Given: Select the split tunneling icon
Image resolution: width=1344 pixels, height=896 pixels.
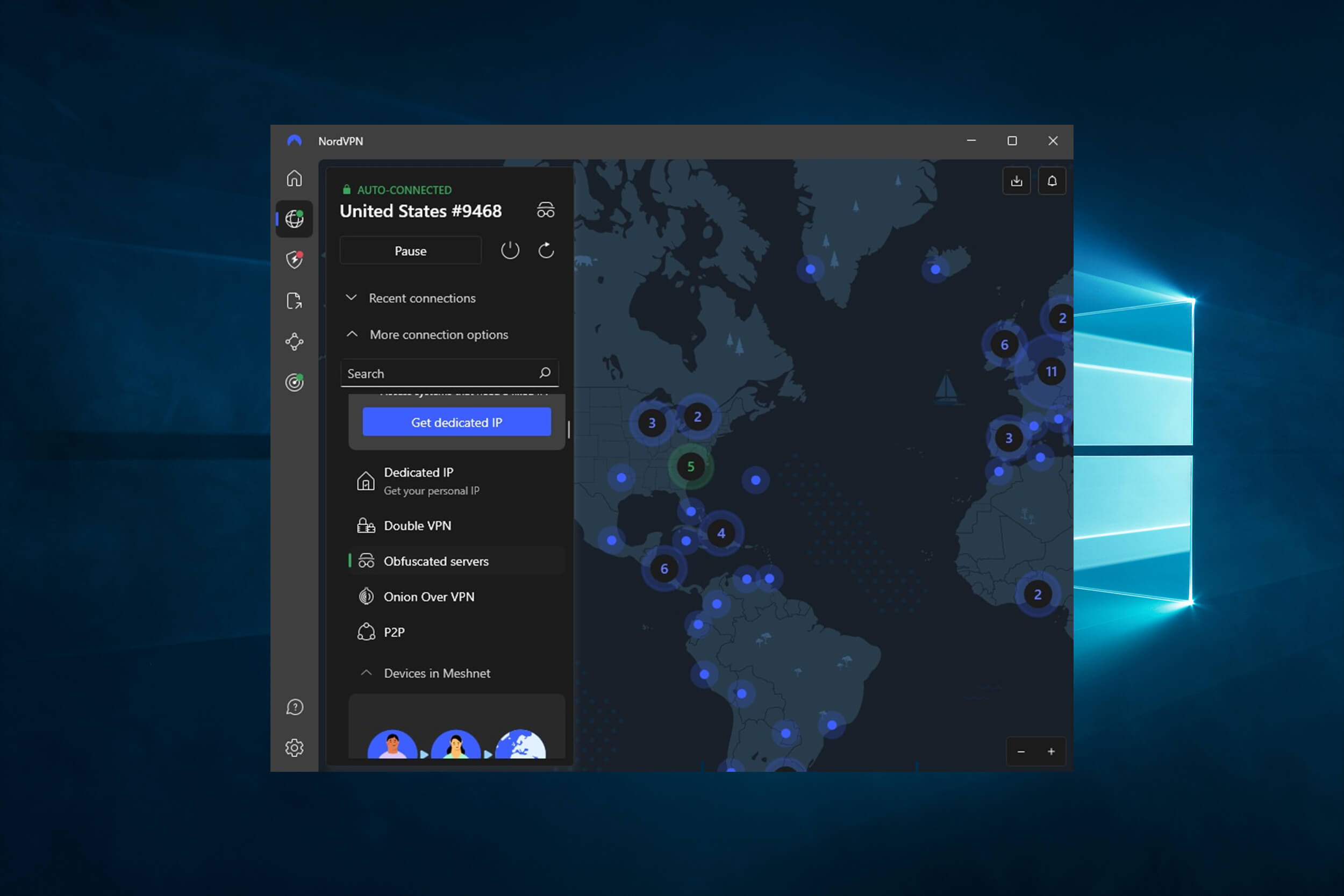Looking at the screenshot, I should coord(296,300).
